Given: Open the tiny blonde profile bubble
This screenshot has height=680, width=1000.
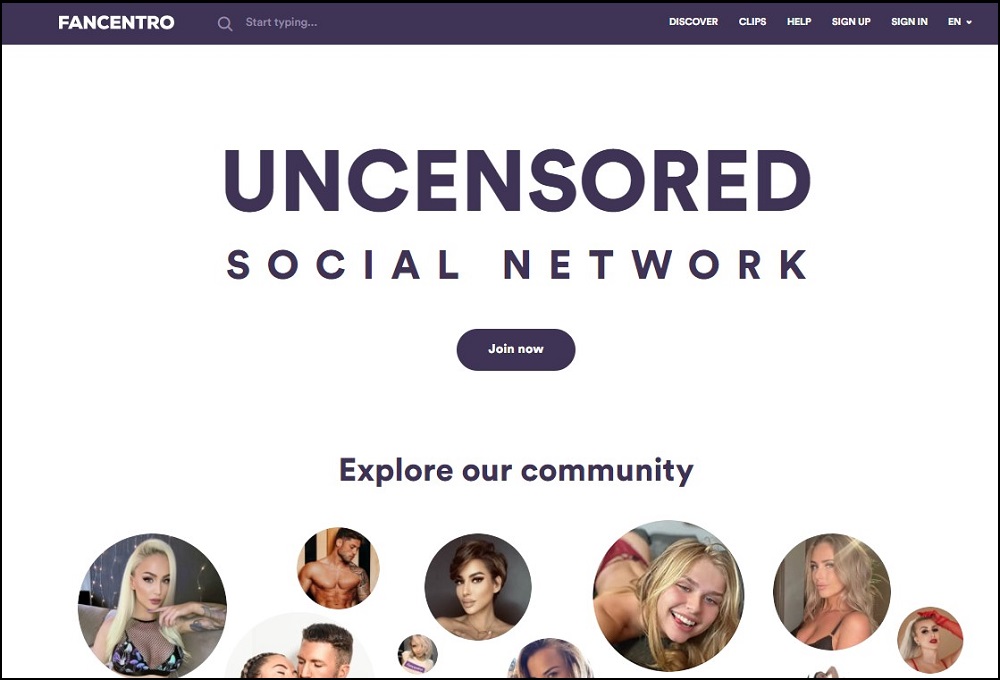Looking at the screenshot, I should (418, 654).
